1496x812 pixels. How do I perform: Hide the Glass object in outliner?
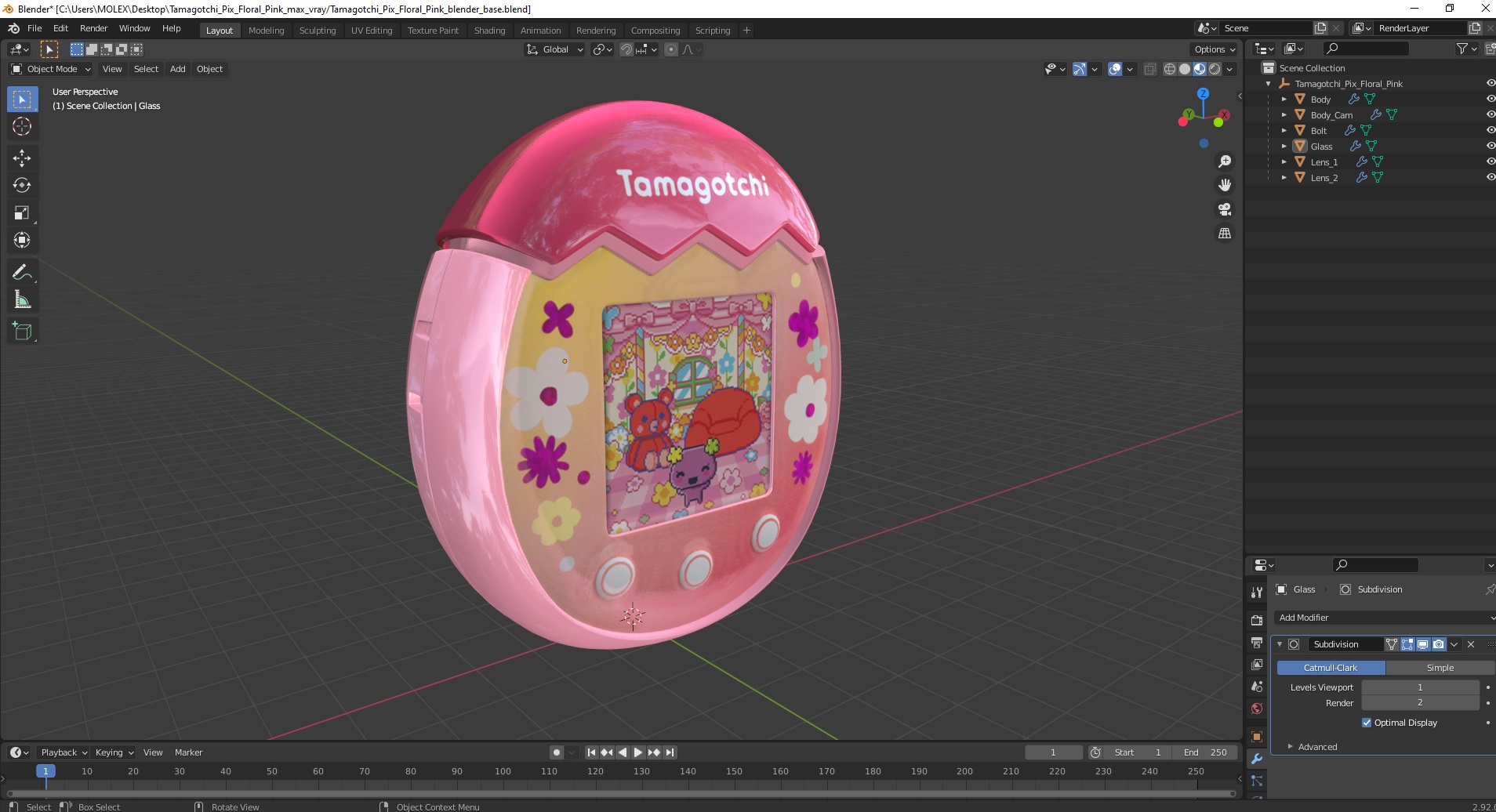tap(1491, 147)
